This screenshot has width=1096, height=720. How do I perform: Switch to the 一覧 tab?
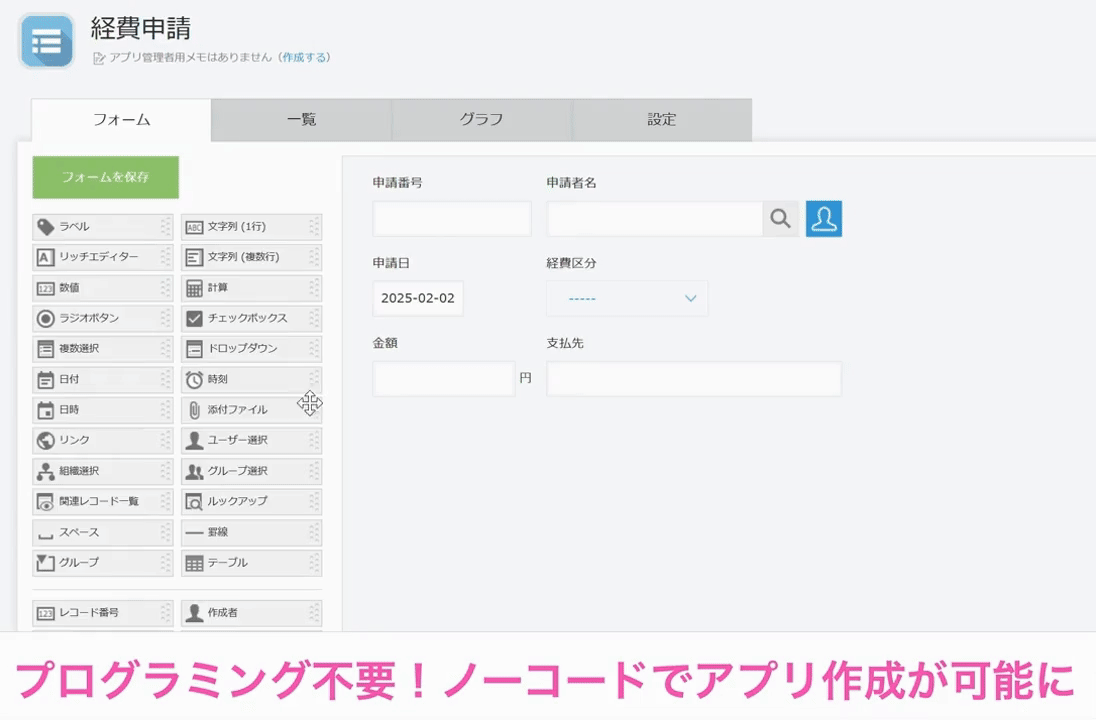point(301,120)
